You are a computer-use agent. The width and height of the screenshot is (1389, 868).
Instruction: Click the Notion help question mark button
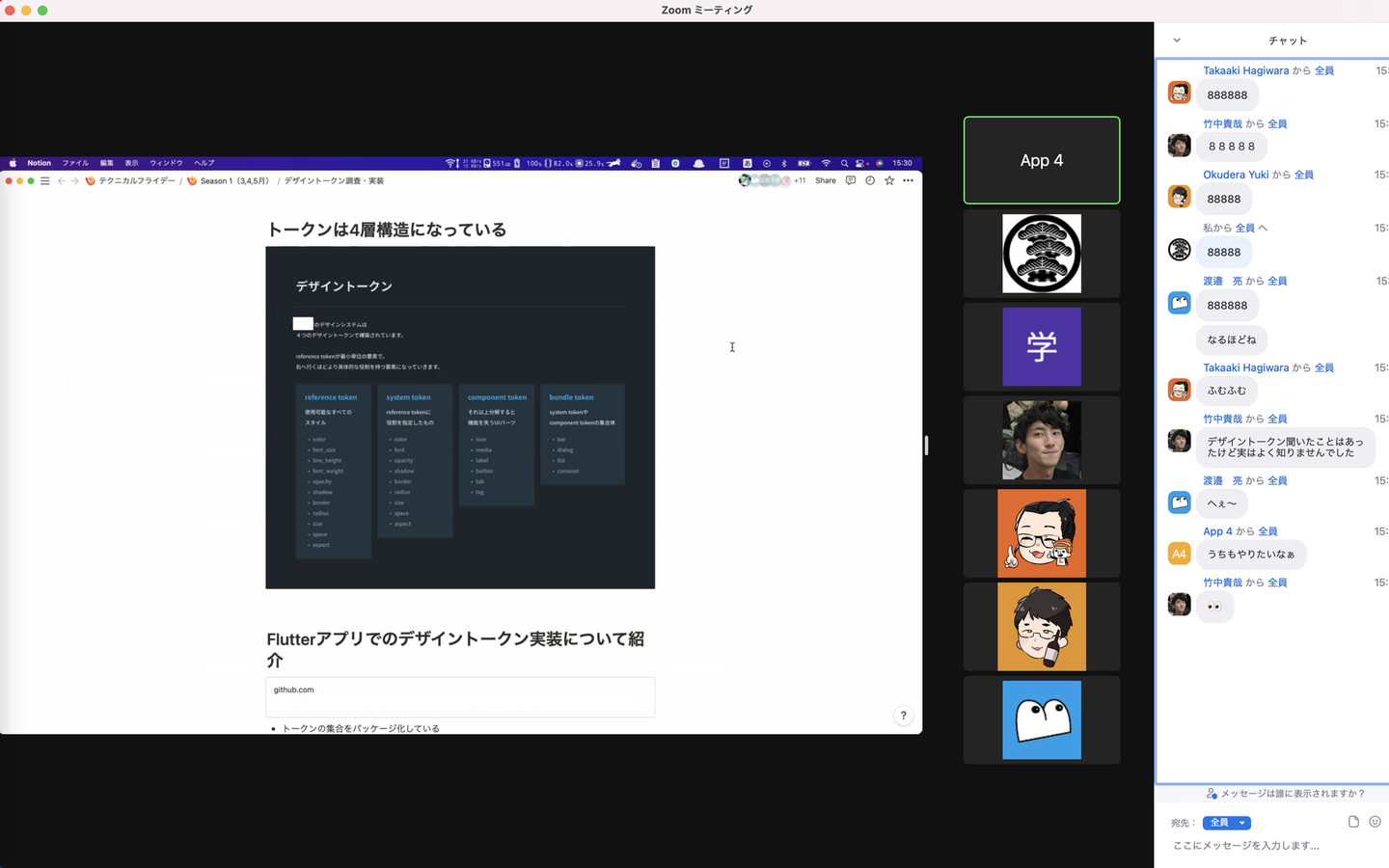click(x=903, y=716)
